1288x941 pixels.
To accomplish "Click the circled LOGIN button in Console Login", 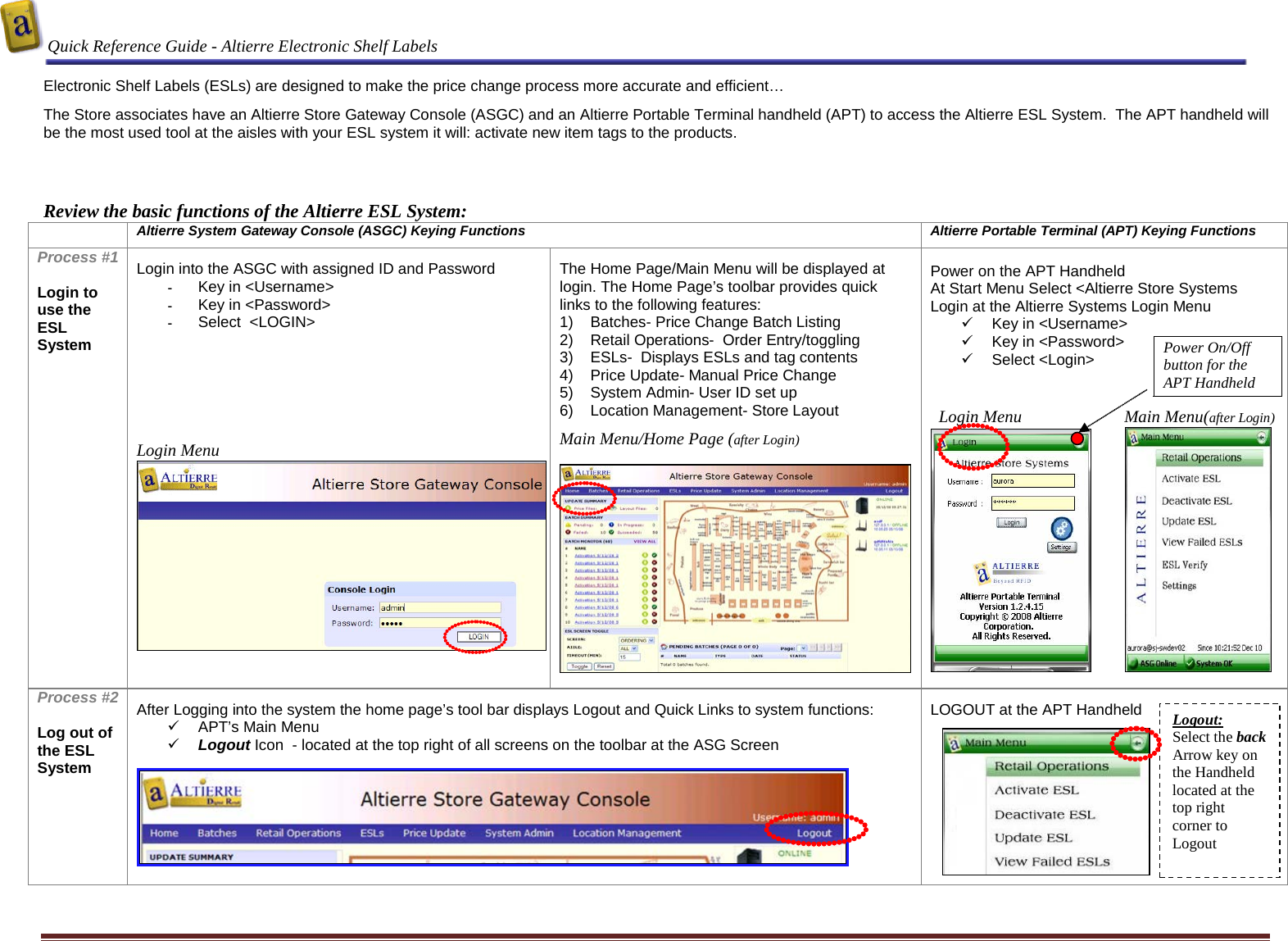I will (478, 636).
